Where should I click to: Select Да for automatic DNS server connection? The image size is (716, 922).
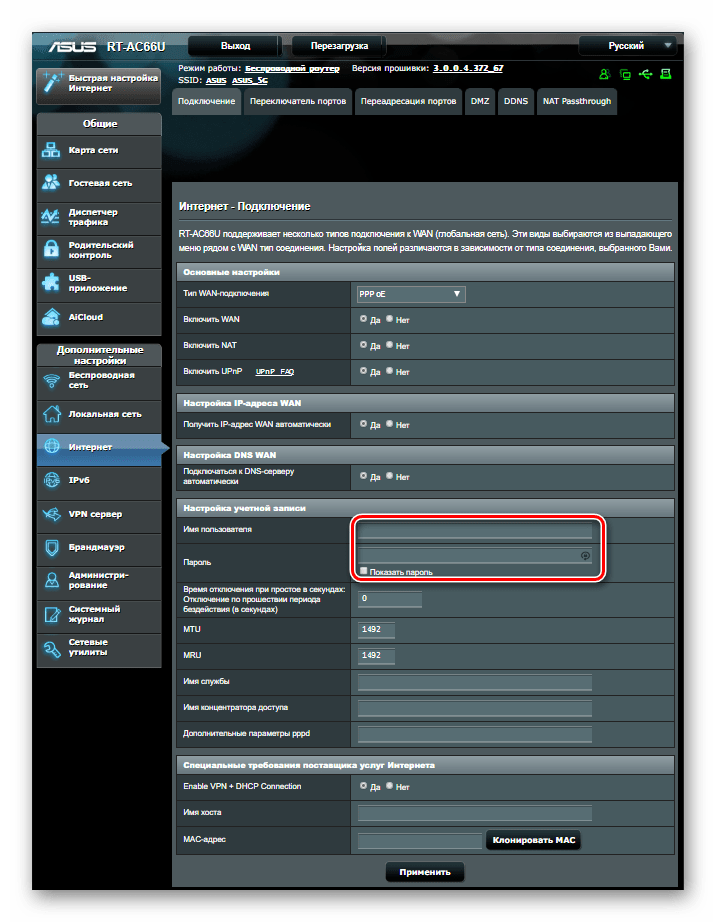coord(363,476)
